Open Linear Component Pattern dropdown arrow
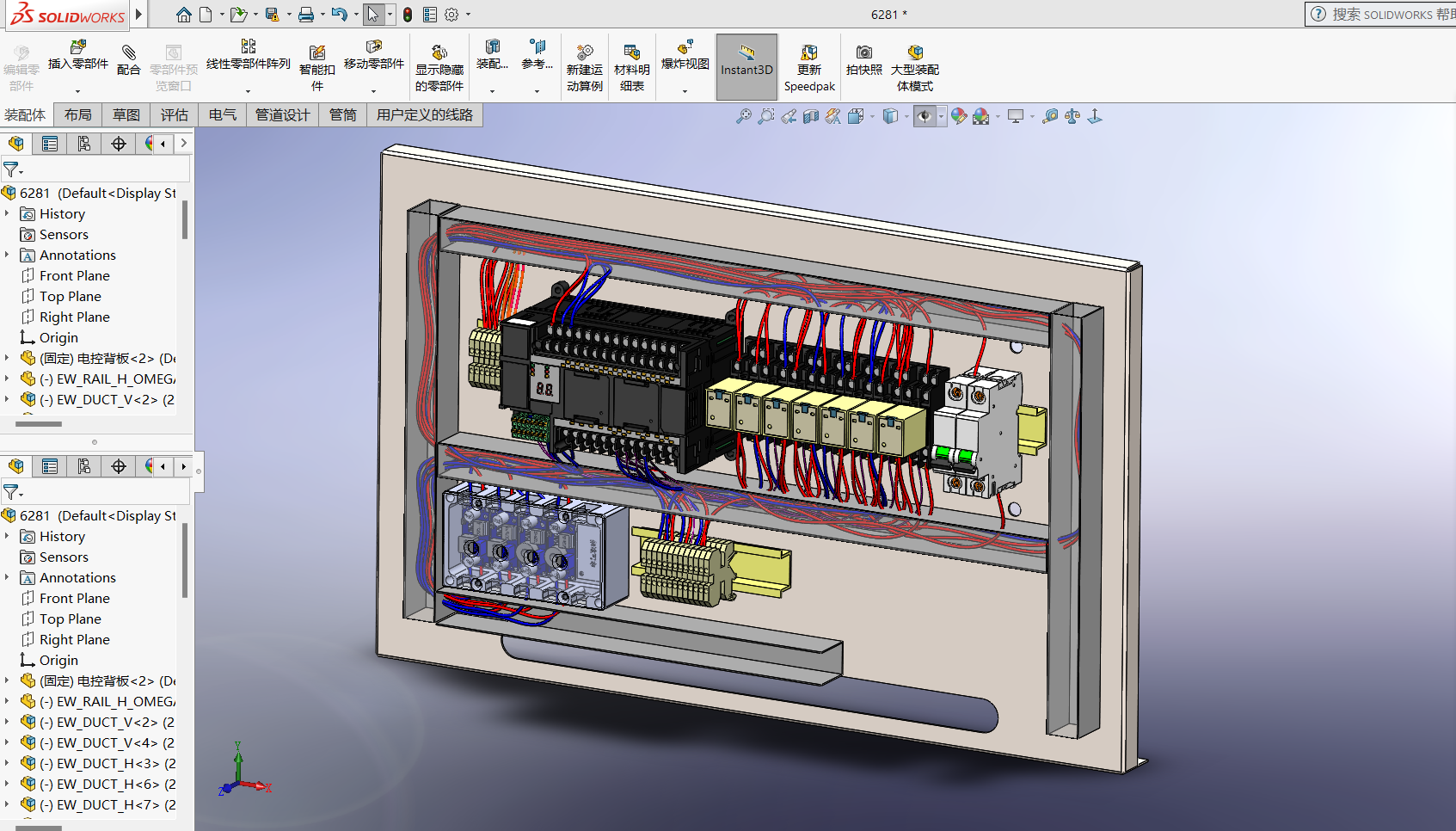 coord(248,90)
